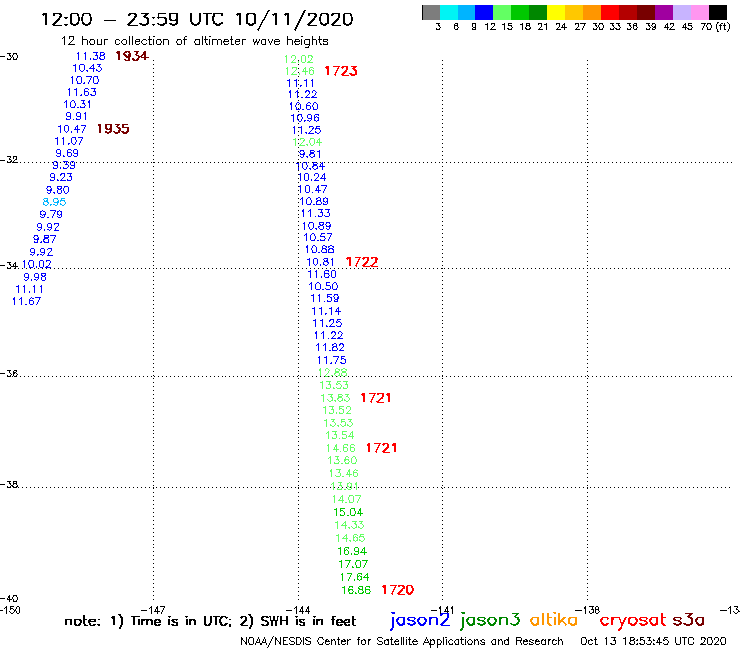Click the dark green 15.04 value
Screen dimensions: 740x650
pyautogui.click(x=348, y=513)
